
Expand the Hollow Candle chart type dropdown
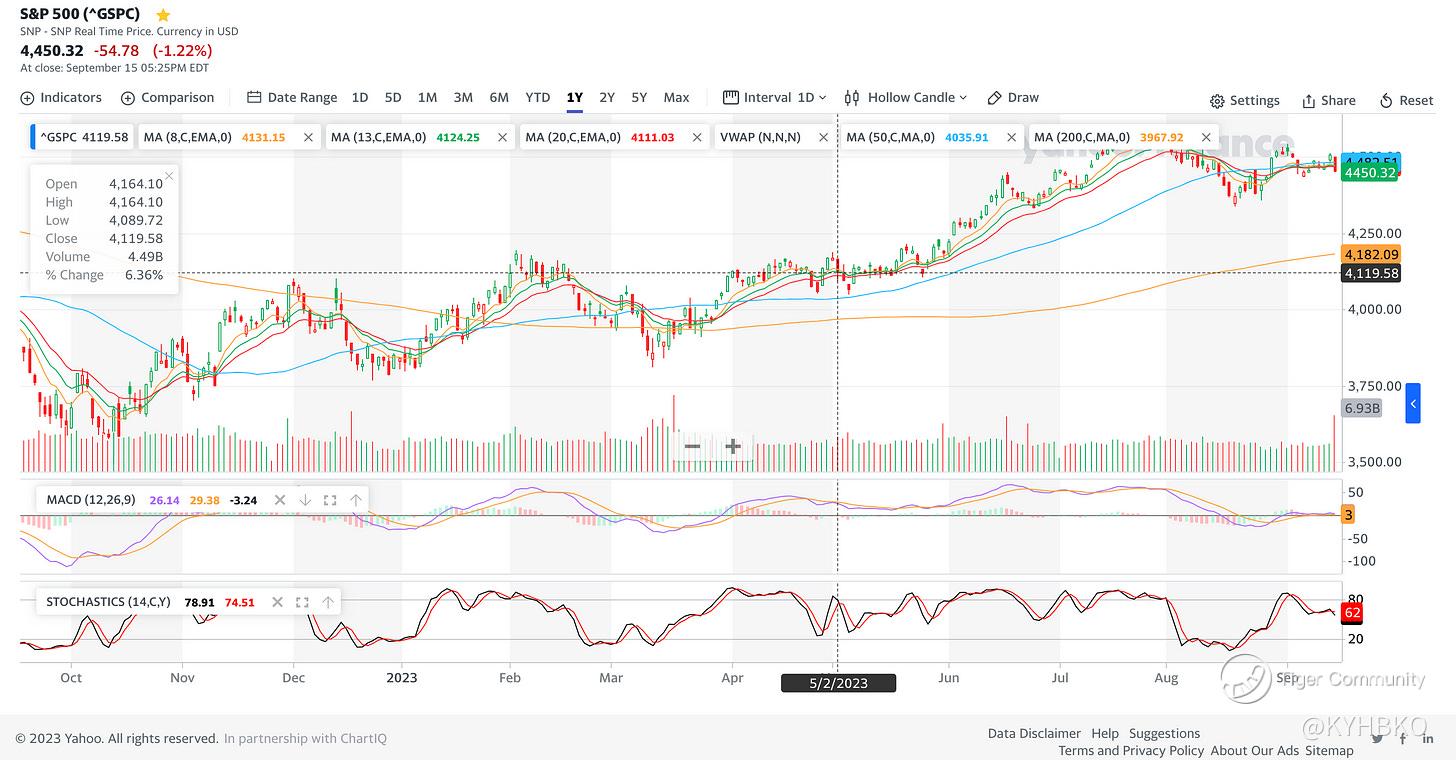(906, 98)
